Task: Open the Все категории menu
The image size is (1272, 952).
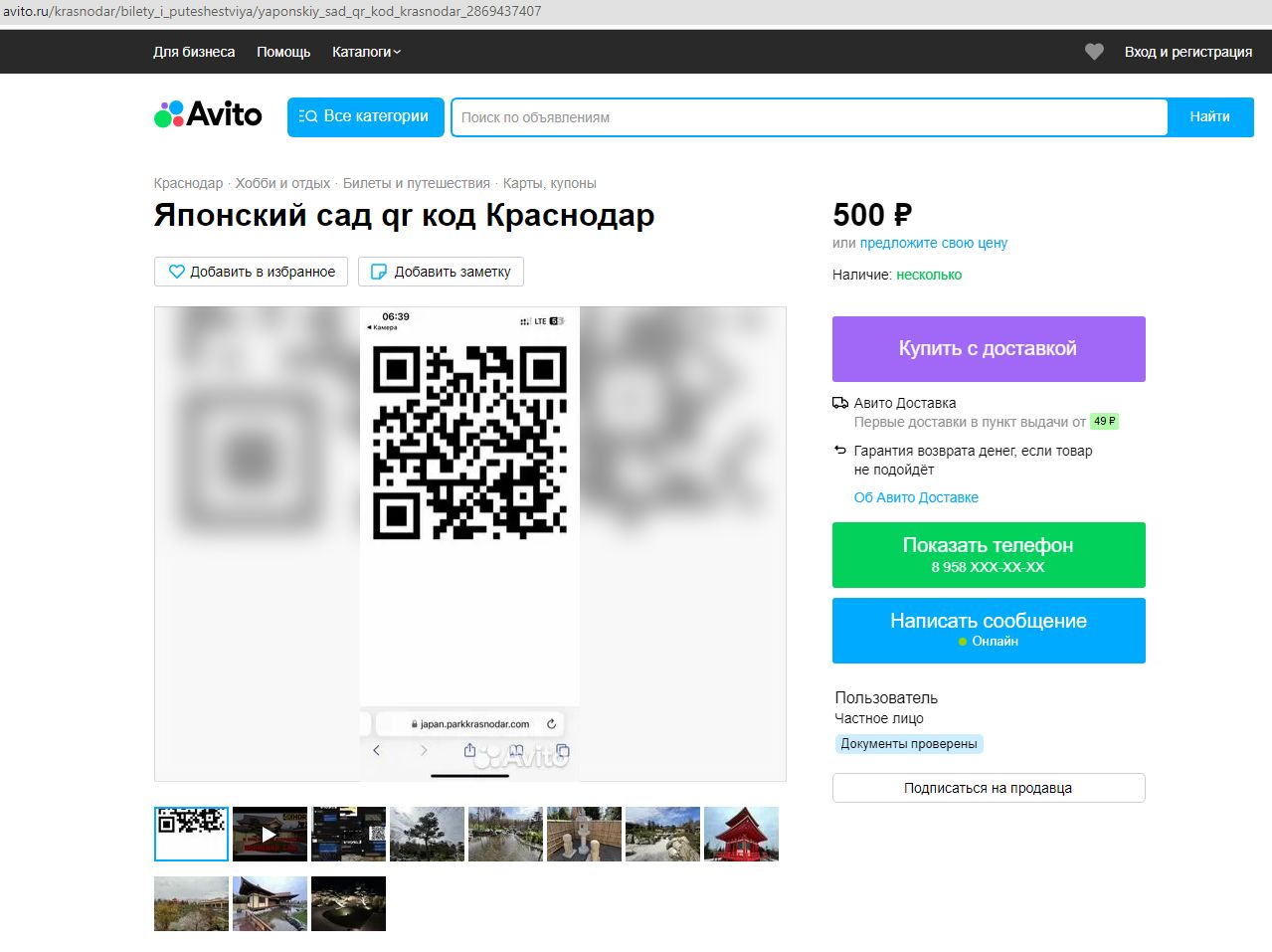Action: (365, 116)
